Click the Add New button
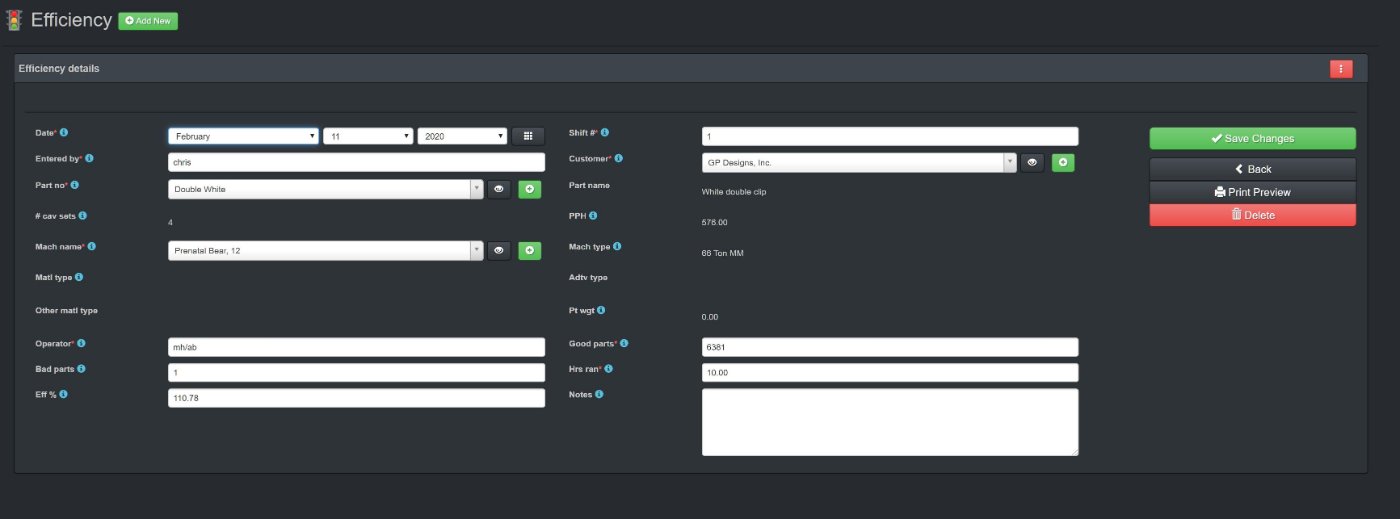The image size is (1400, 519). [148, 21]
